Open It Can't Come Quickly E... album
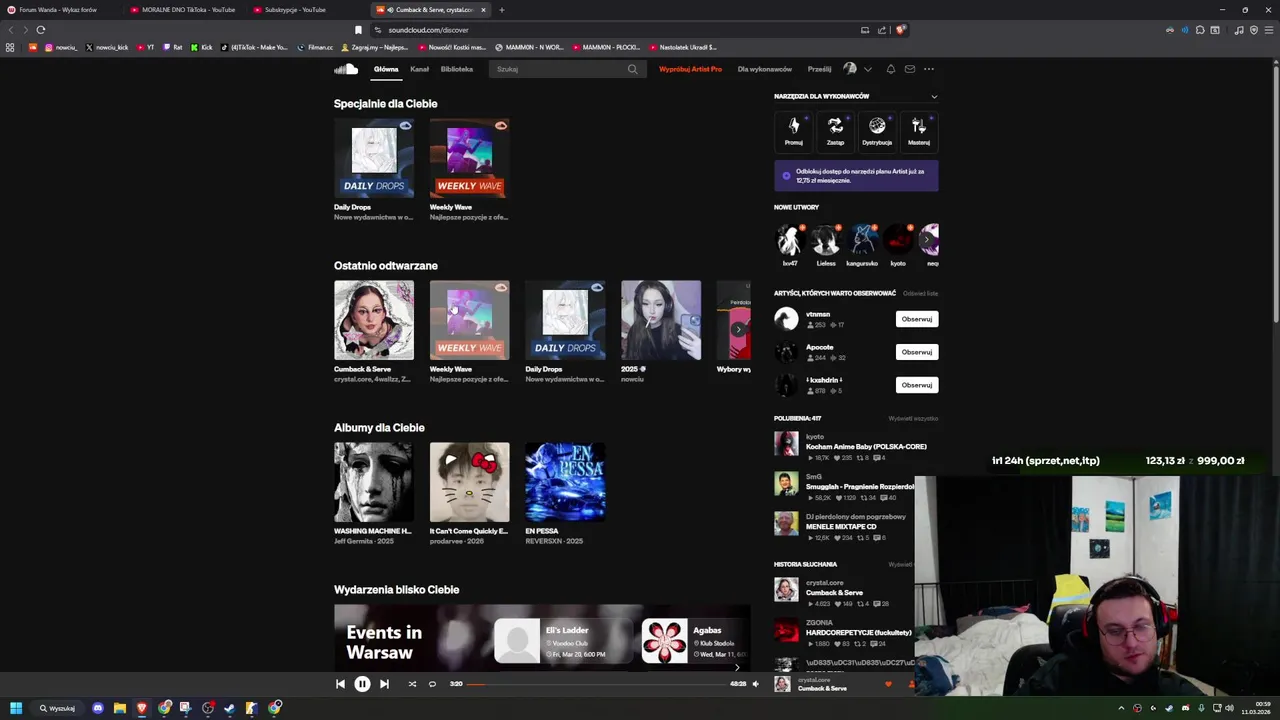 (470, 482)
